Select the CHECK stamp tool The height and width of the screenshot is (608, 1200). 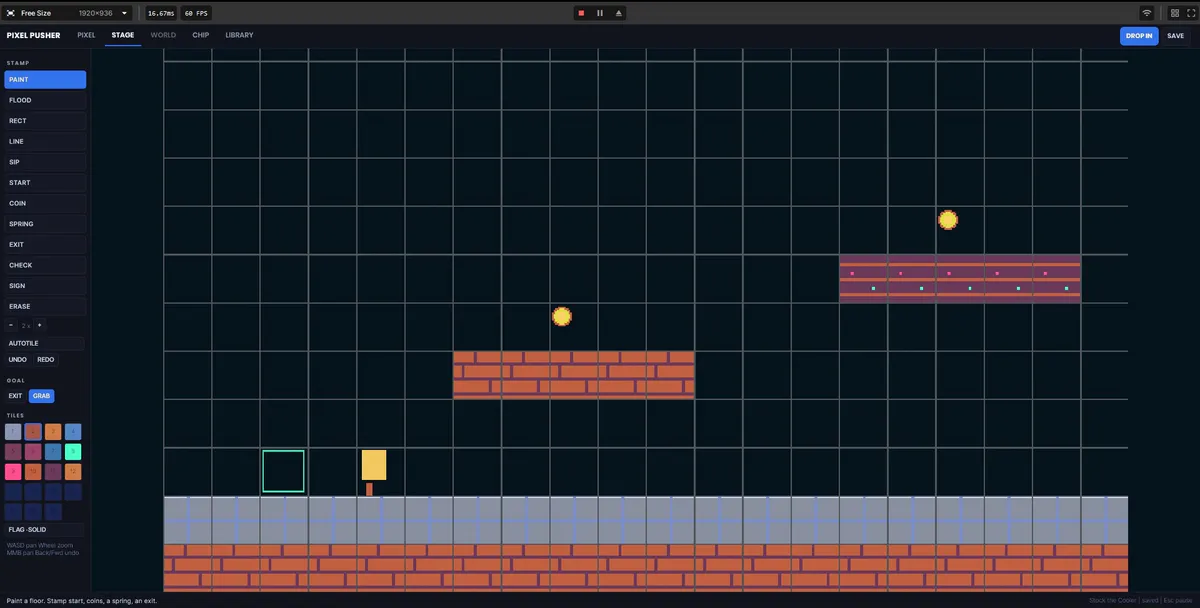[x=45, y=265]
